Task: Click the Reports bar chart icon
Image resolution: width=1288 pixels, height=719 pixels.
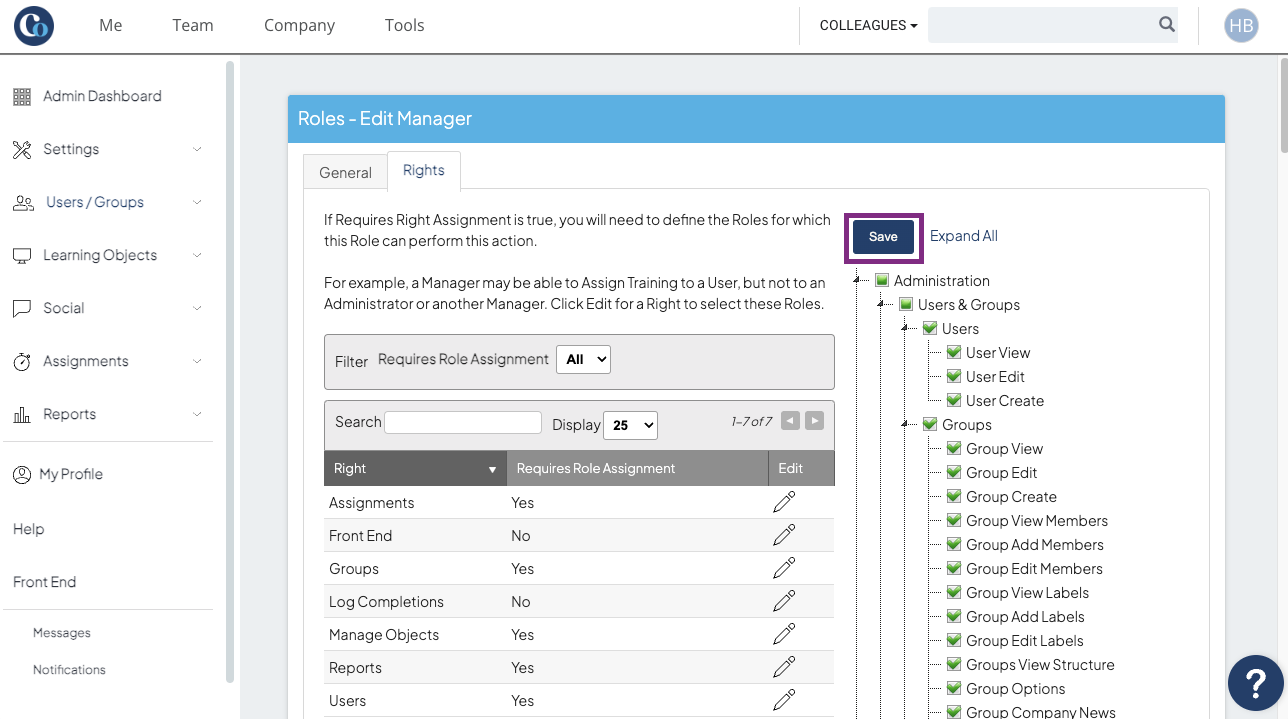Action: 22,414
